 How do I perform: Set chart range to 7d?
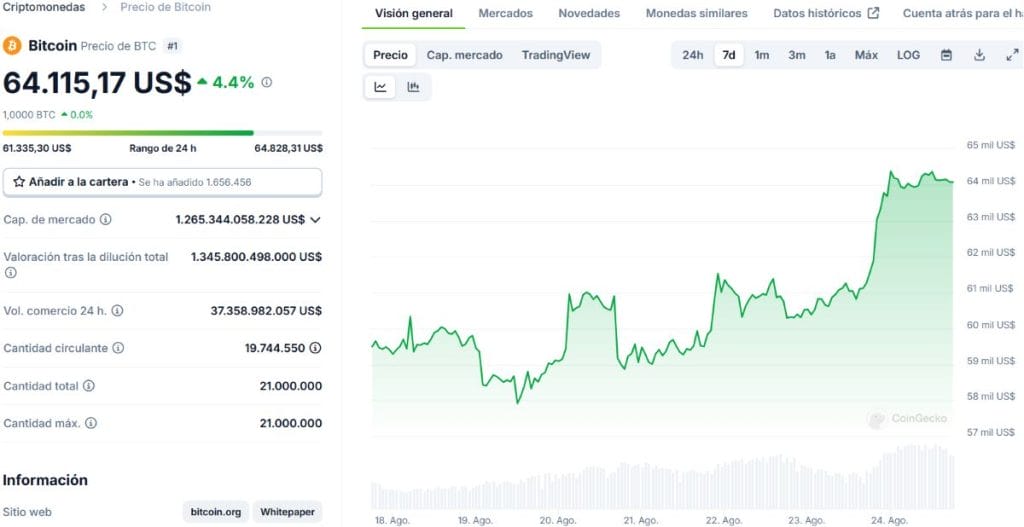click(729, 56)
